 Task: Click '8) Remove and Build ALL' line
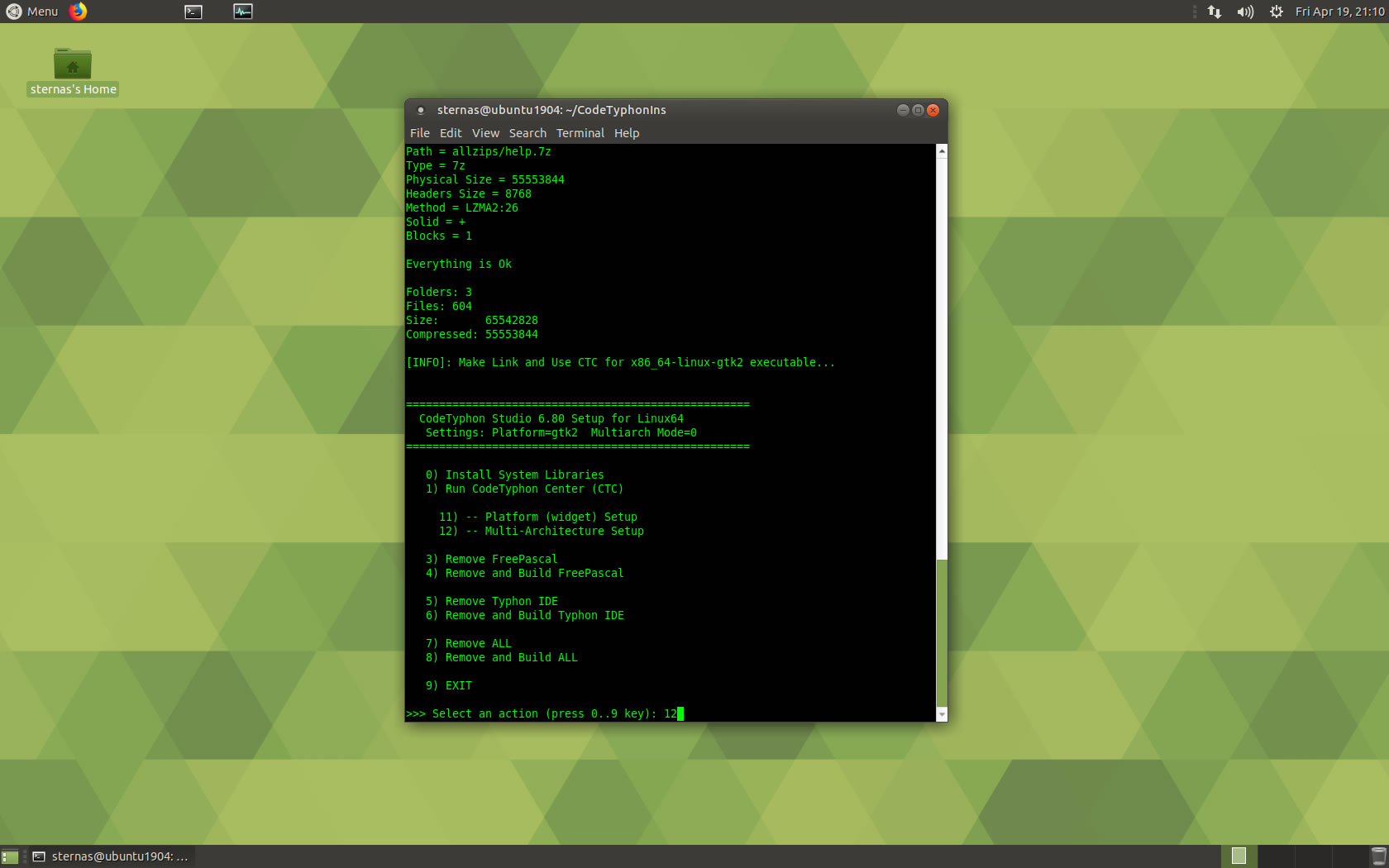(502, 657)
